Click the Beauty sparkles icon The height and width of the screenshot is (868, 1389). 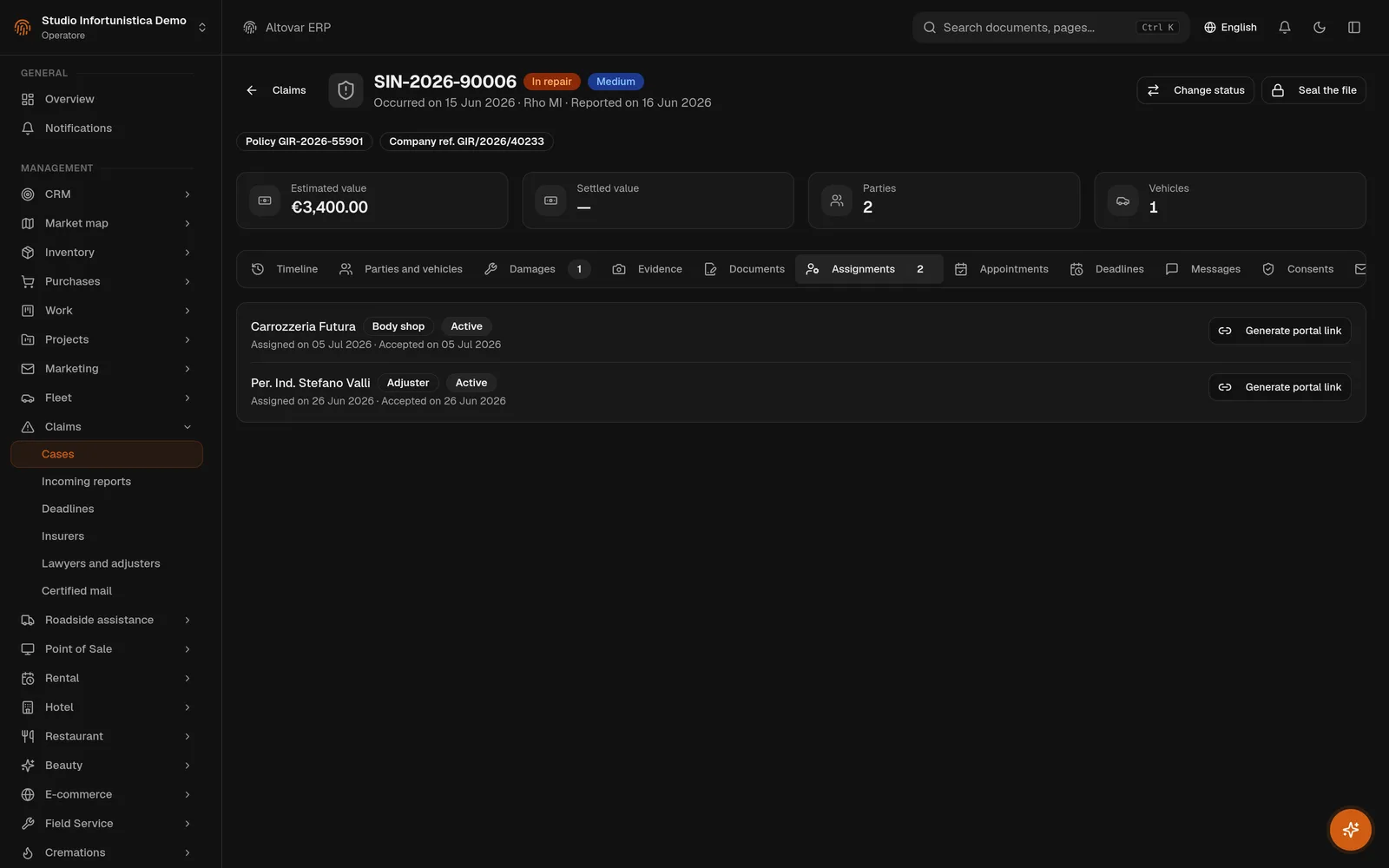(28, 766)
